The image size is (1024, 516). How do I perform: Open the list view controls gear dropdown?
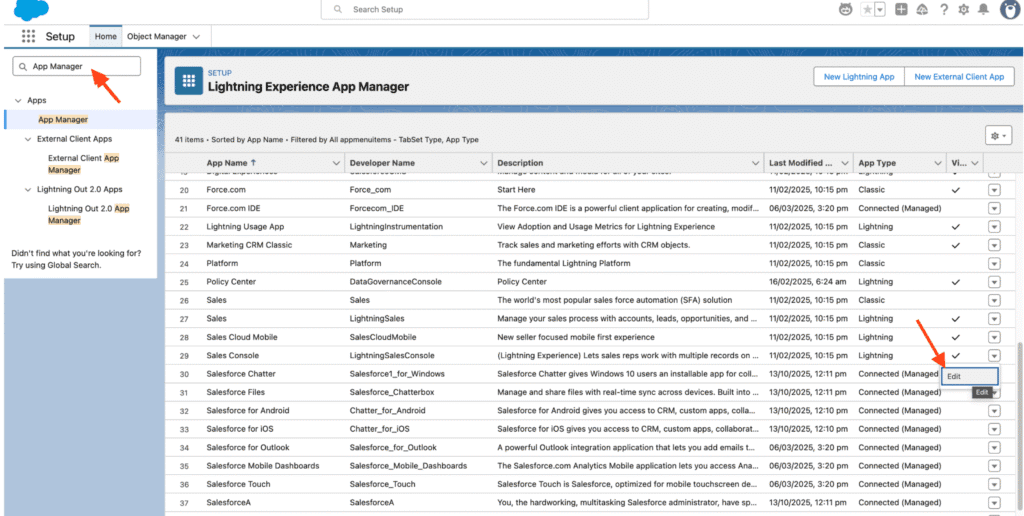point(998,134)
